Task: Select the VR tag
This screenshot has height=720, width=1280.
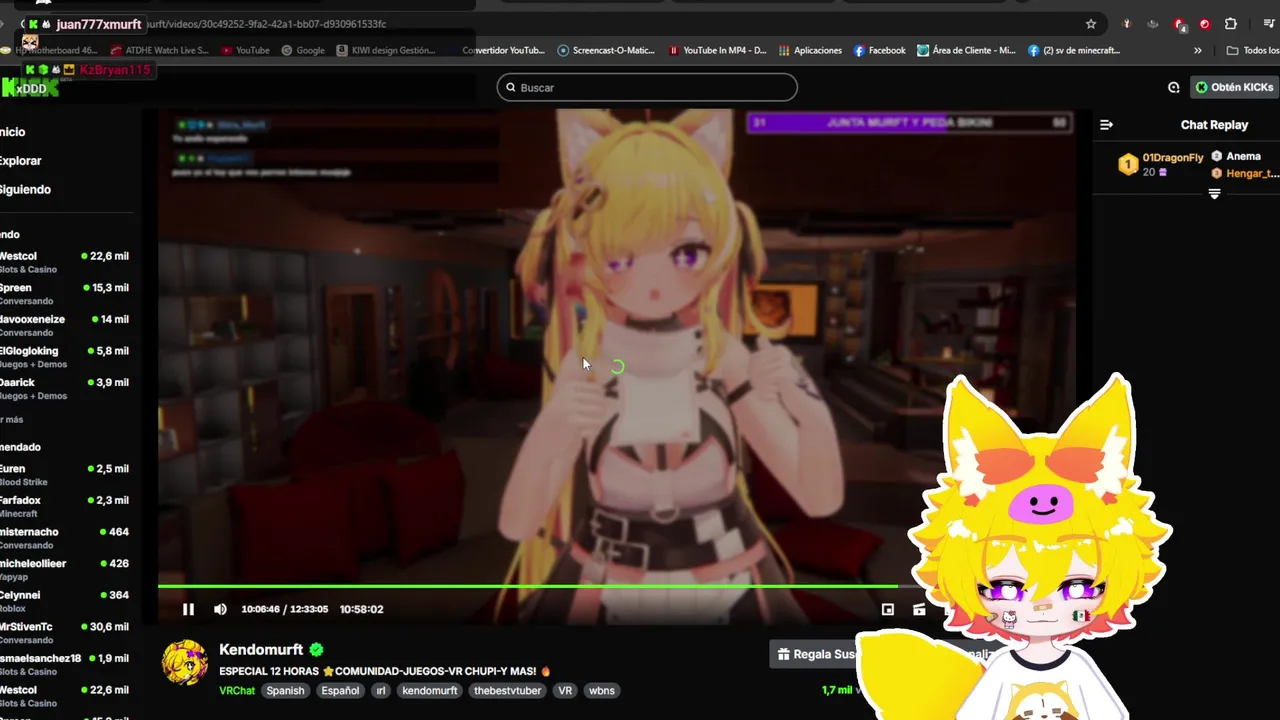Action: click(x=565, y=691)
